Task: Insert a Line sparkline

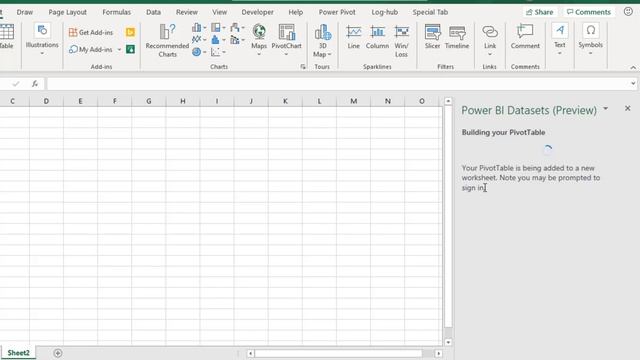Action: tap(354, 37)
